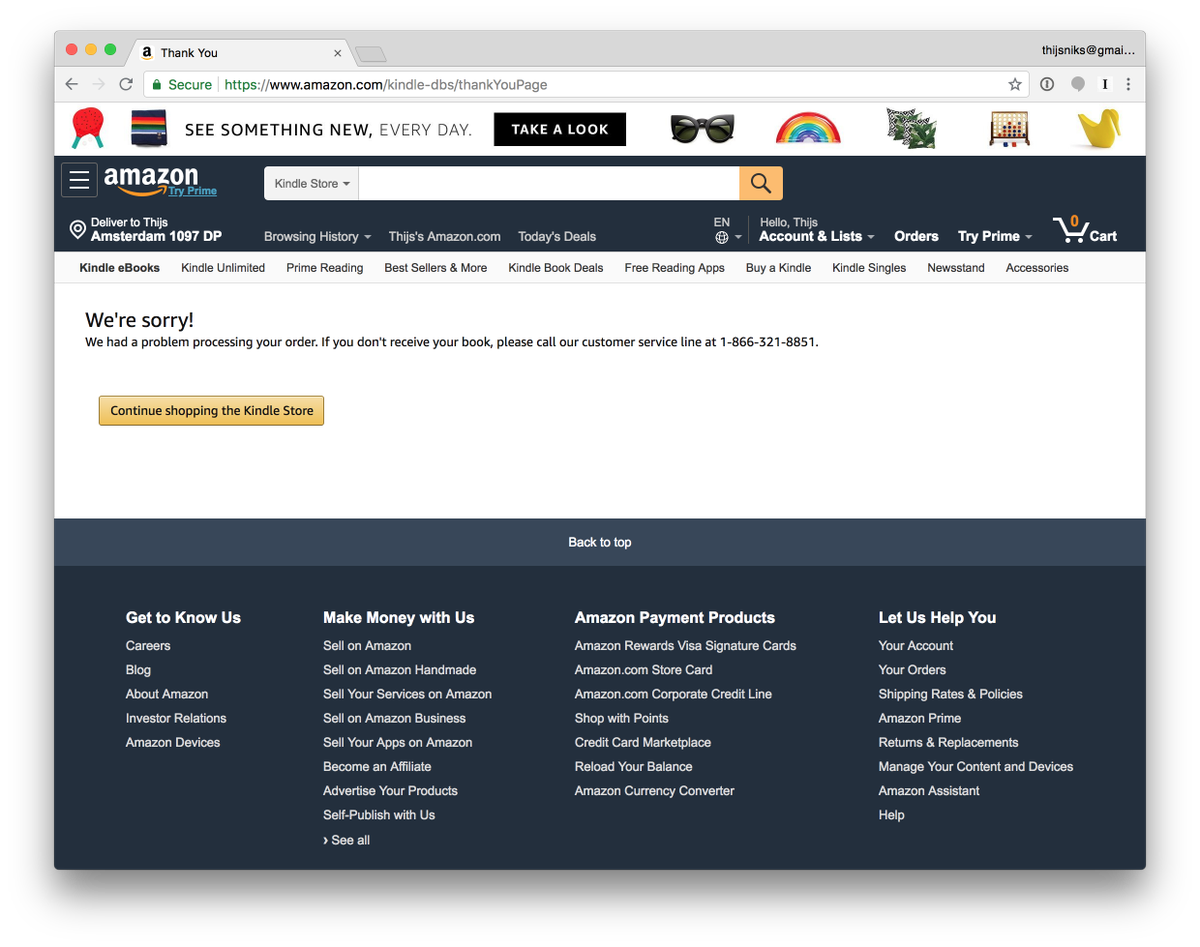
Task: Click the browser address bar URL
Action: pyautogui.click(x=386, y=85)
